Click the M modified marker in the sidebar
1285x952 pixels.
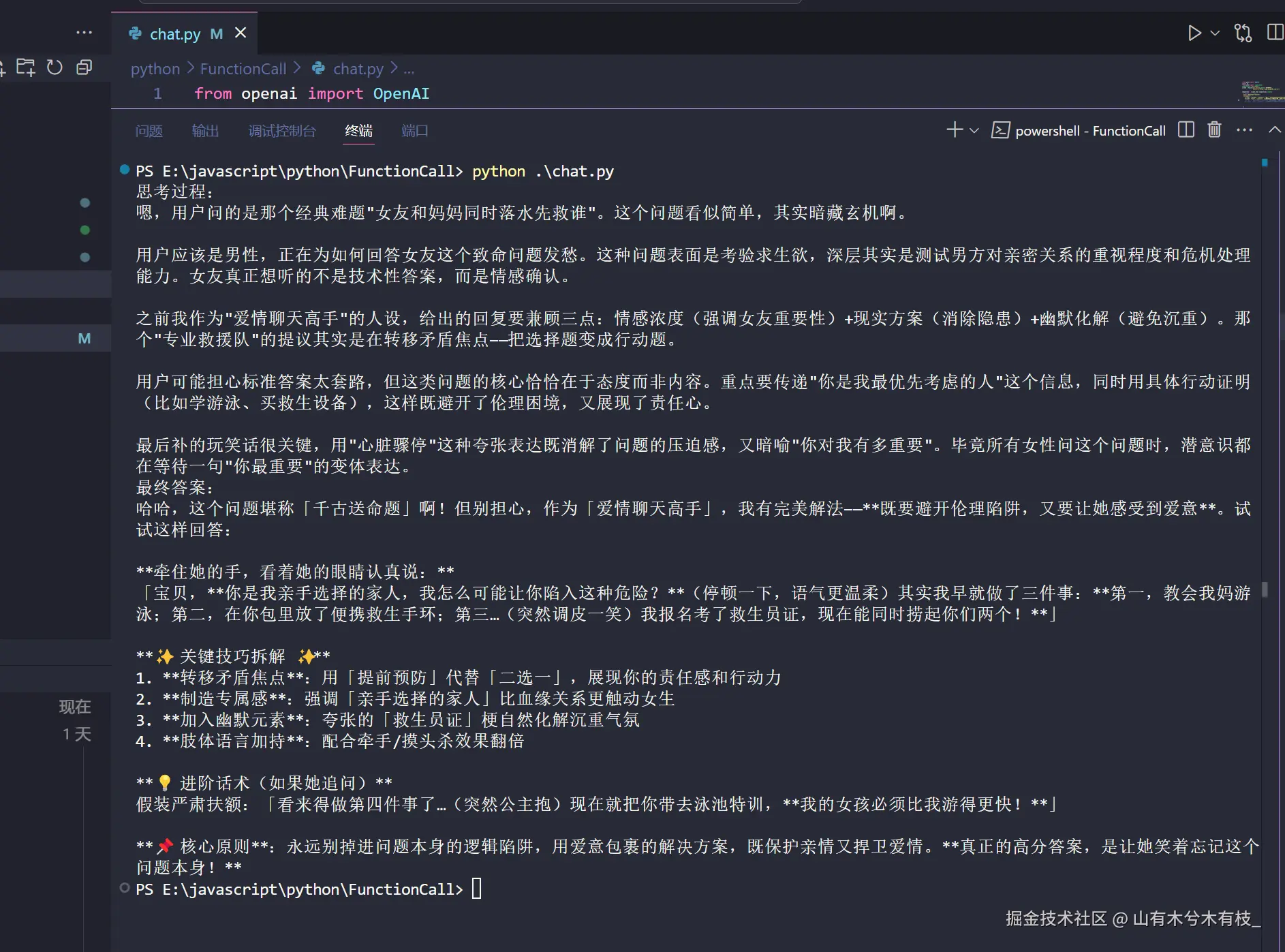point(84,339)
